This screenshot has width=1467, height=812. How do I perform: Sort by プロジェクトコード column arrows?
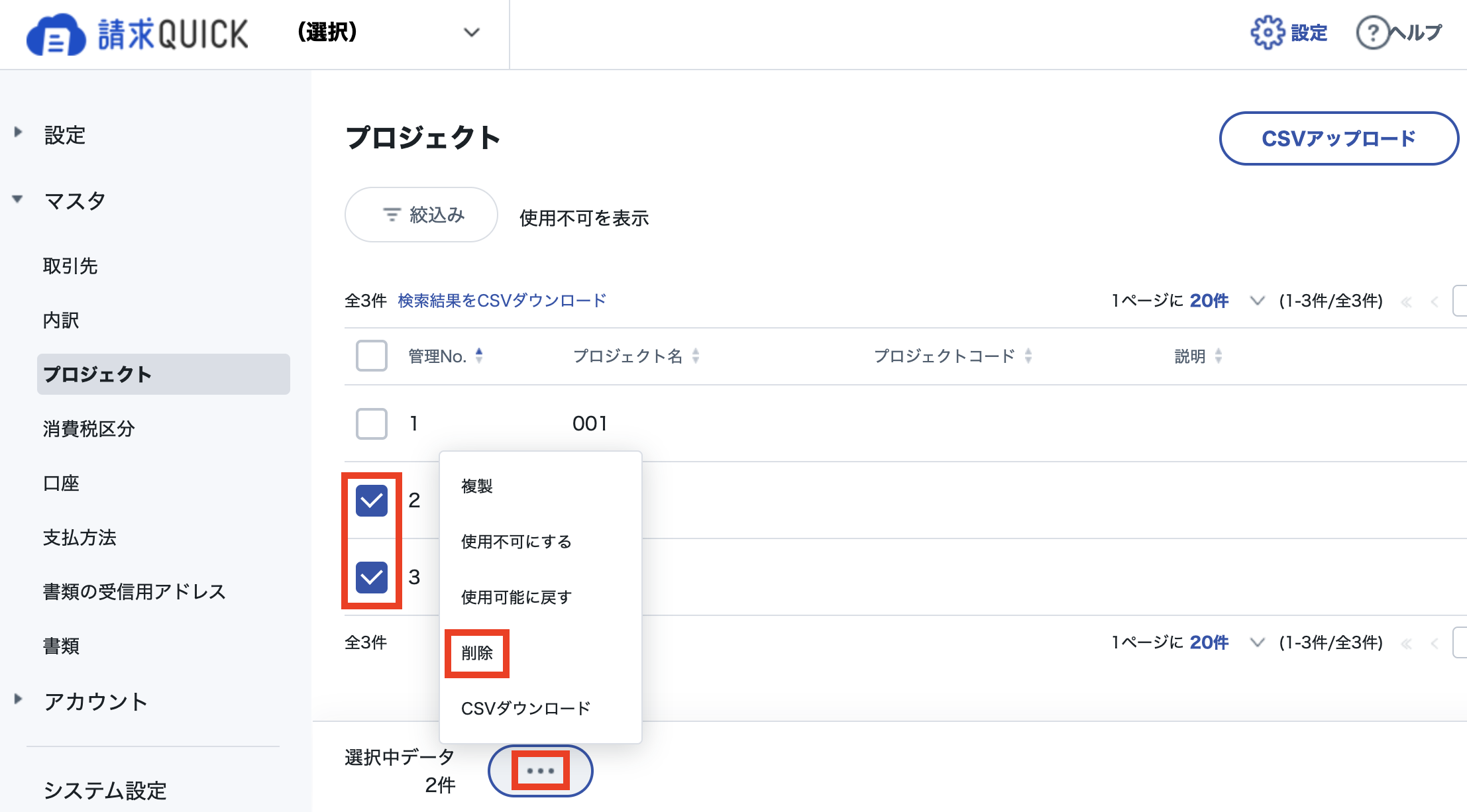pos(1028,356)
